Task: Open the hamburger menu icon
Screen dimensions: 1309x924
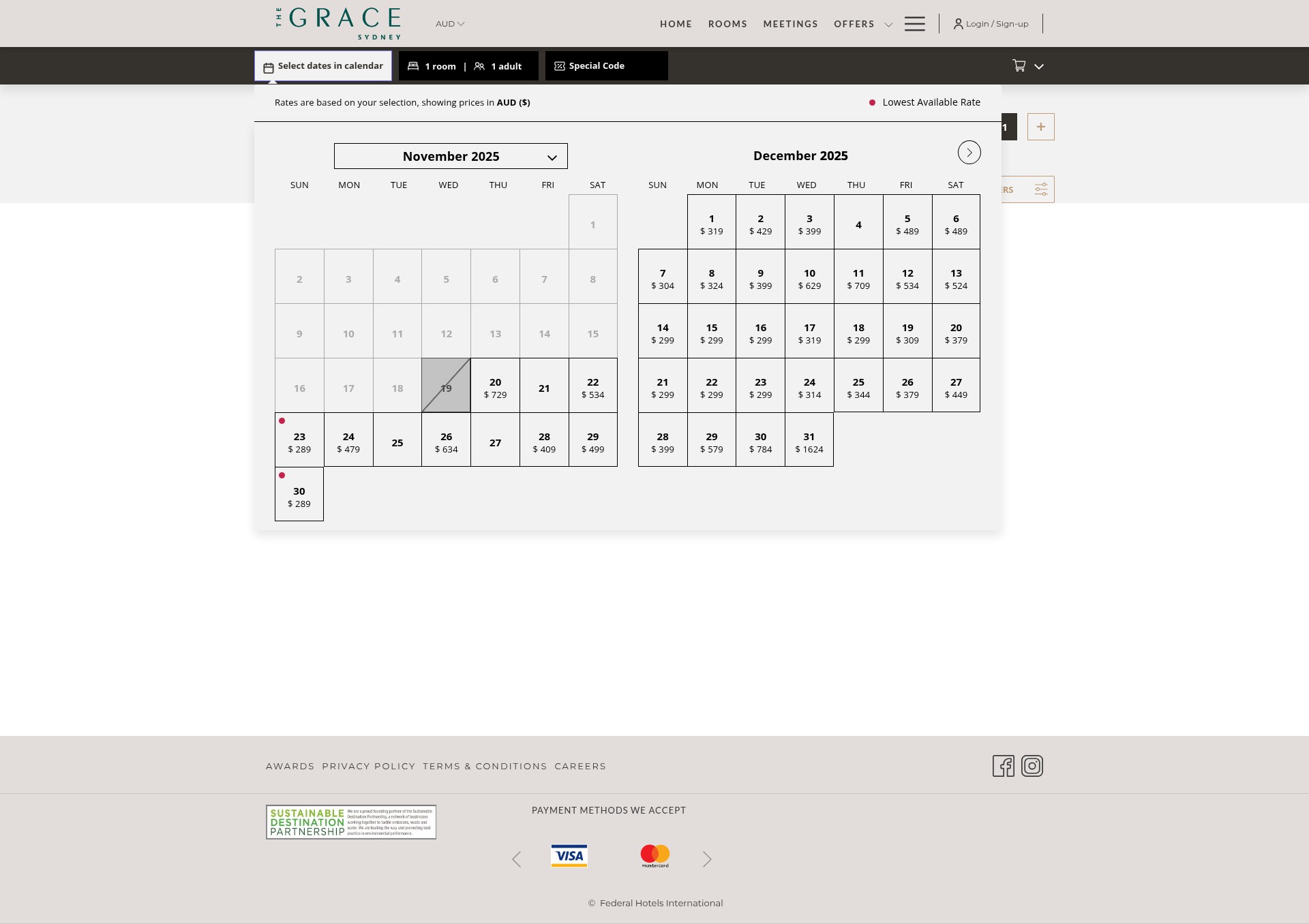Action: coord(914,24)
